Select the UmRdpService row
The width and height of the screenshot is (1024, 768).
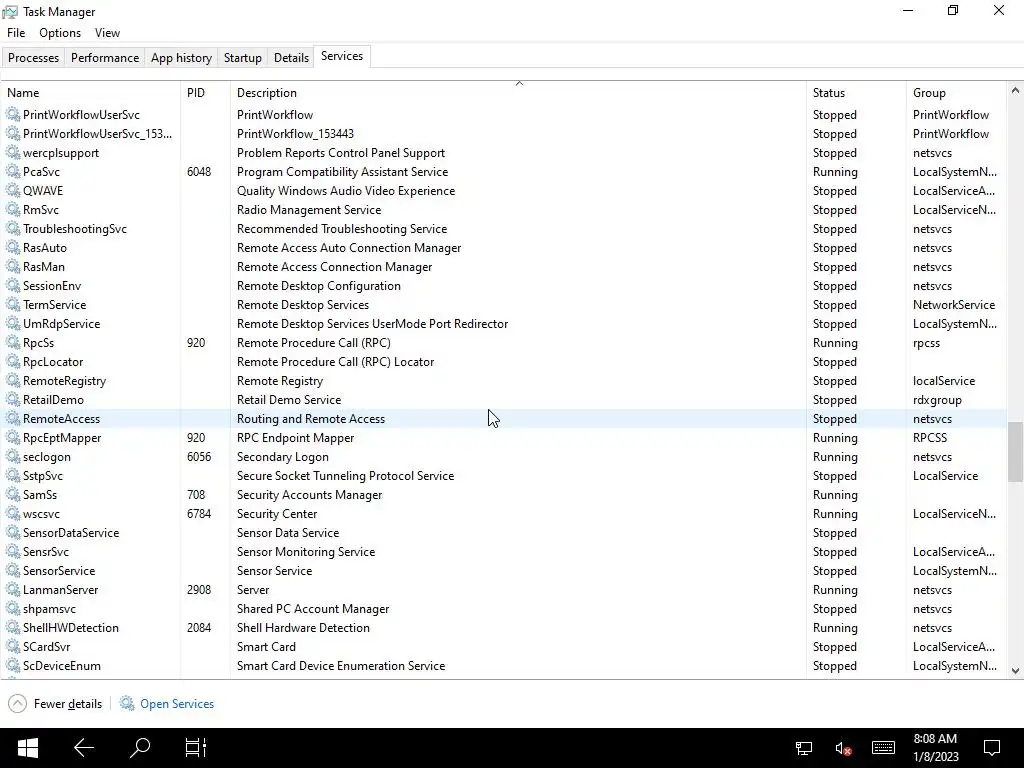(504, 324)
